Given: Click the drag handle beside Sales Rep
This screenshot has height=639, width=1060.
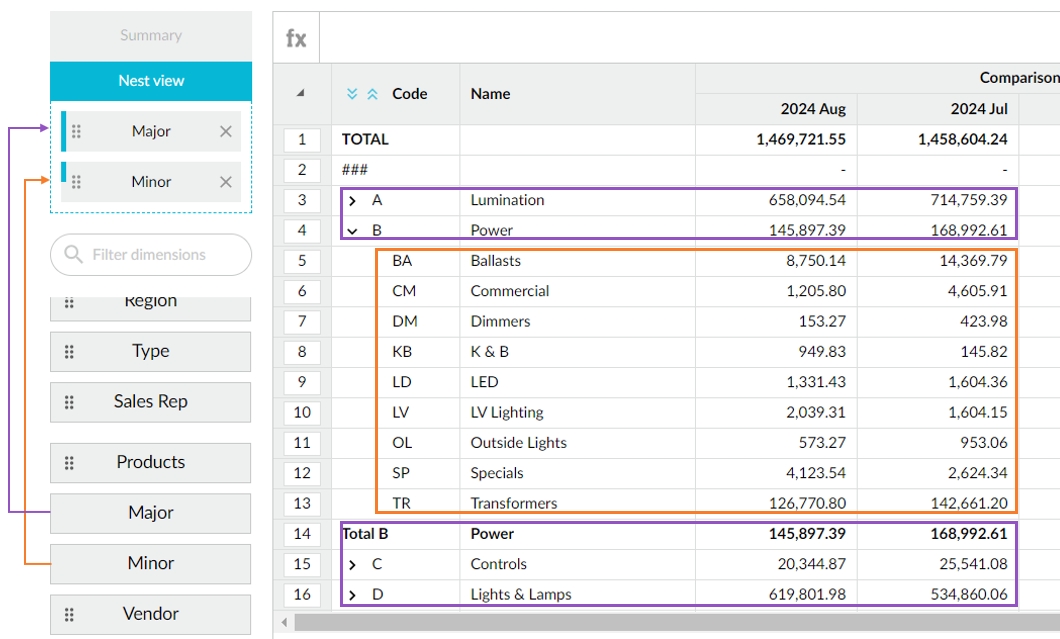Looking at the screenshot, I should (69, 402).
